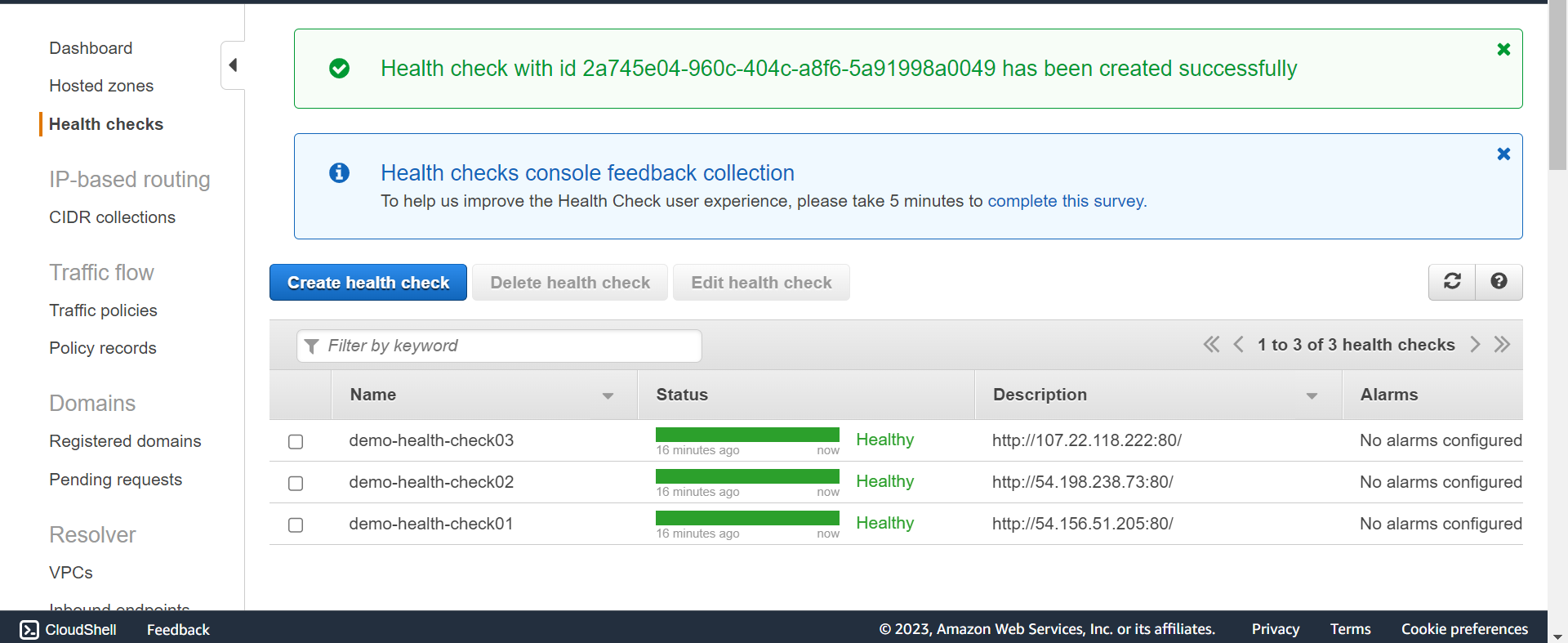Image resolution: width=1568 pixels, height=643 pixels.
Task: Select checkbox for demo-health-check01
Action: (296, 525)
